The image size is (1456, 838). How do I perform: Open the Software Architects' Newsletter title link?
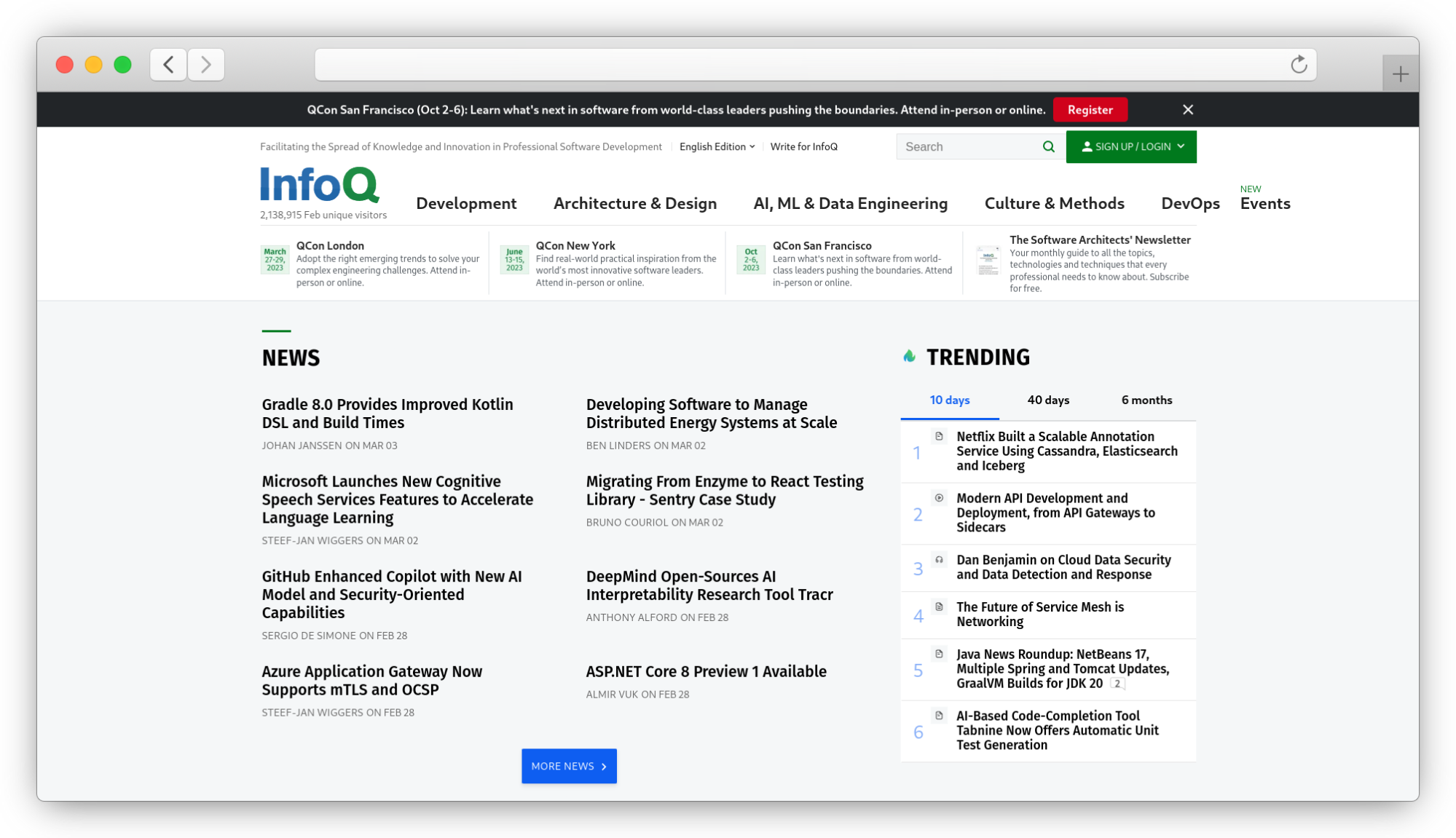tap(1100, 240)
